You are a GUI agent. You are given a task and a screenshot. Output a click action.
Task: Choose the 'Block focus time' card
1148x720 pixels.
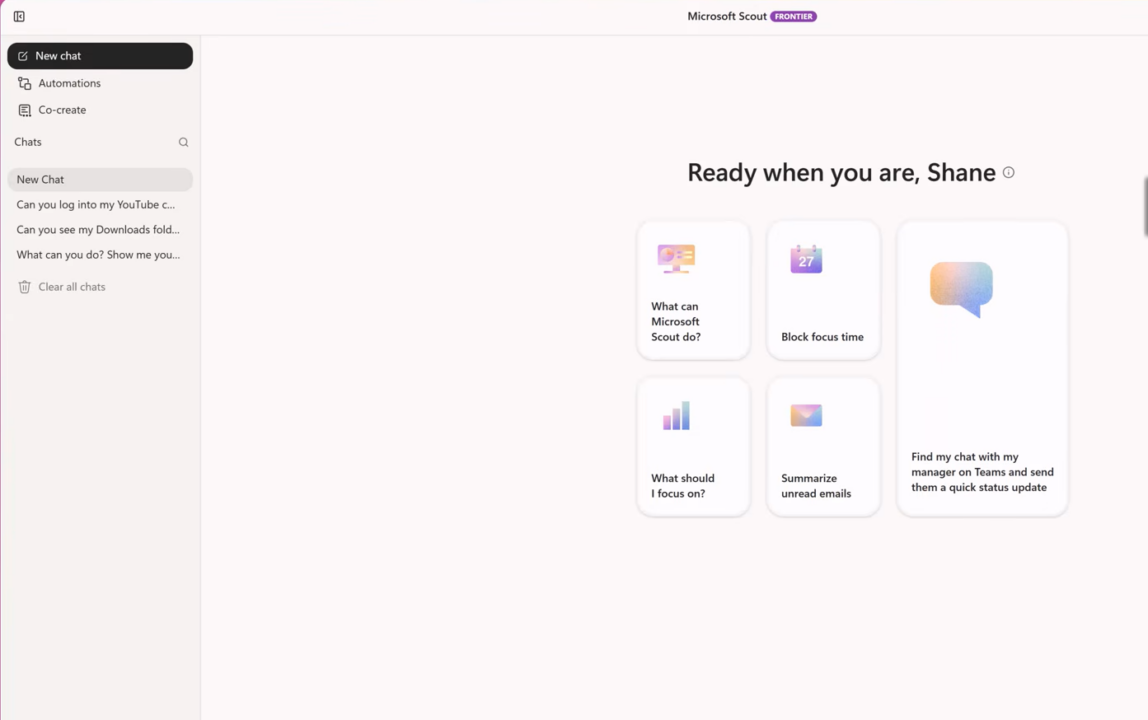[x=823, y=290]
